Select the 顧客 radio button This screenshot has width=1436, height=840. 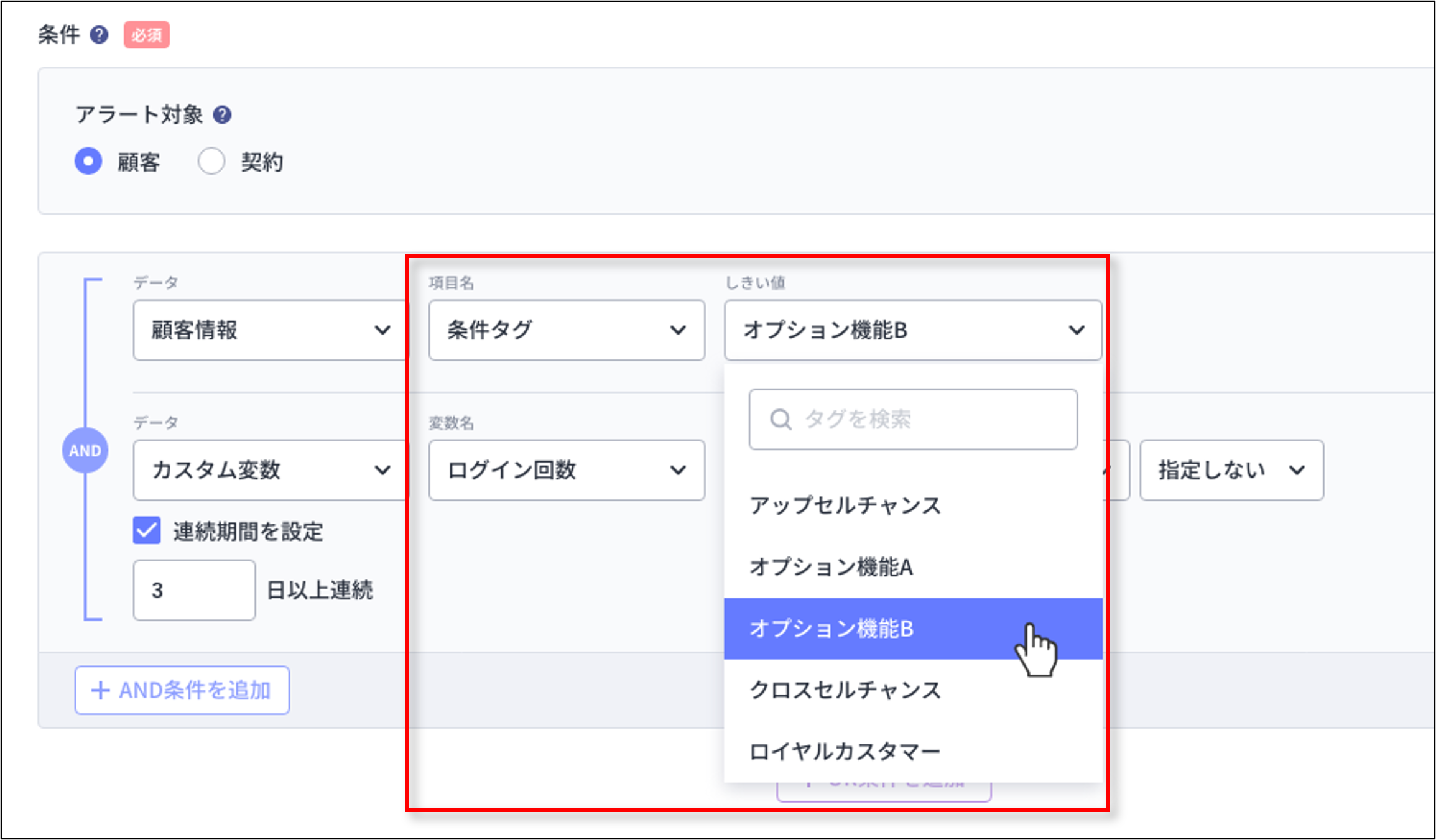pos(88,161)
